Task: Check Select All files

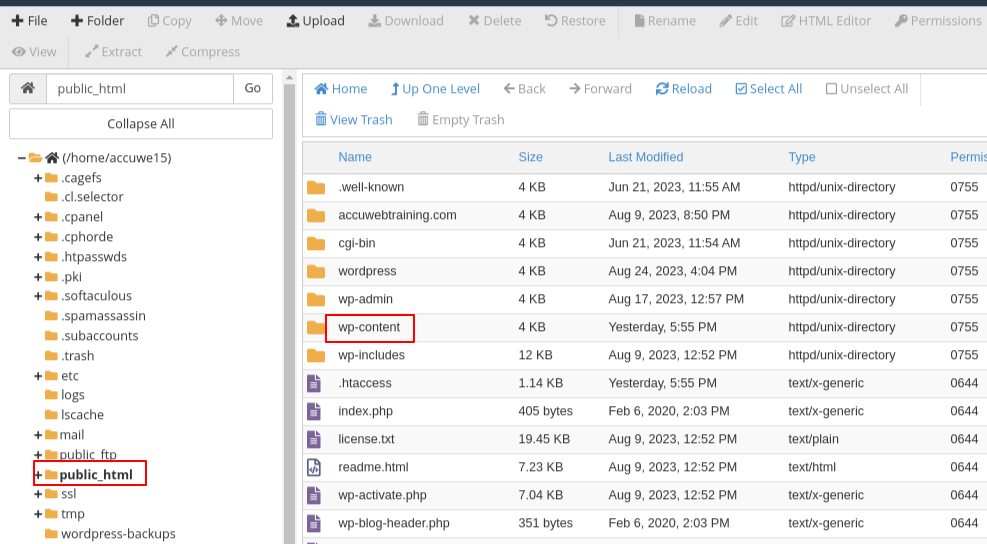Action: click(769, 89)
